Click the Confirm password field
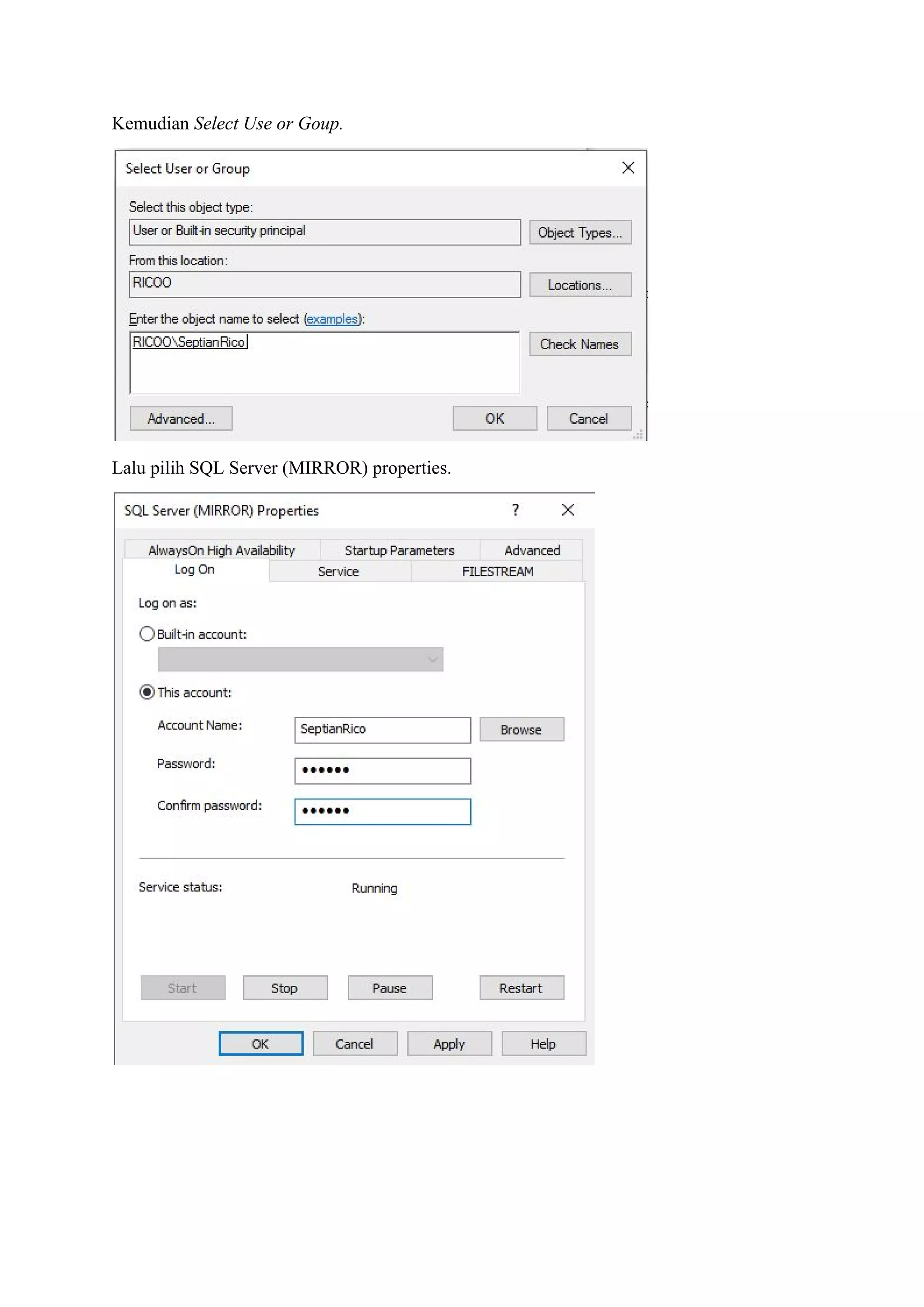 [x=383, y=812]
